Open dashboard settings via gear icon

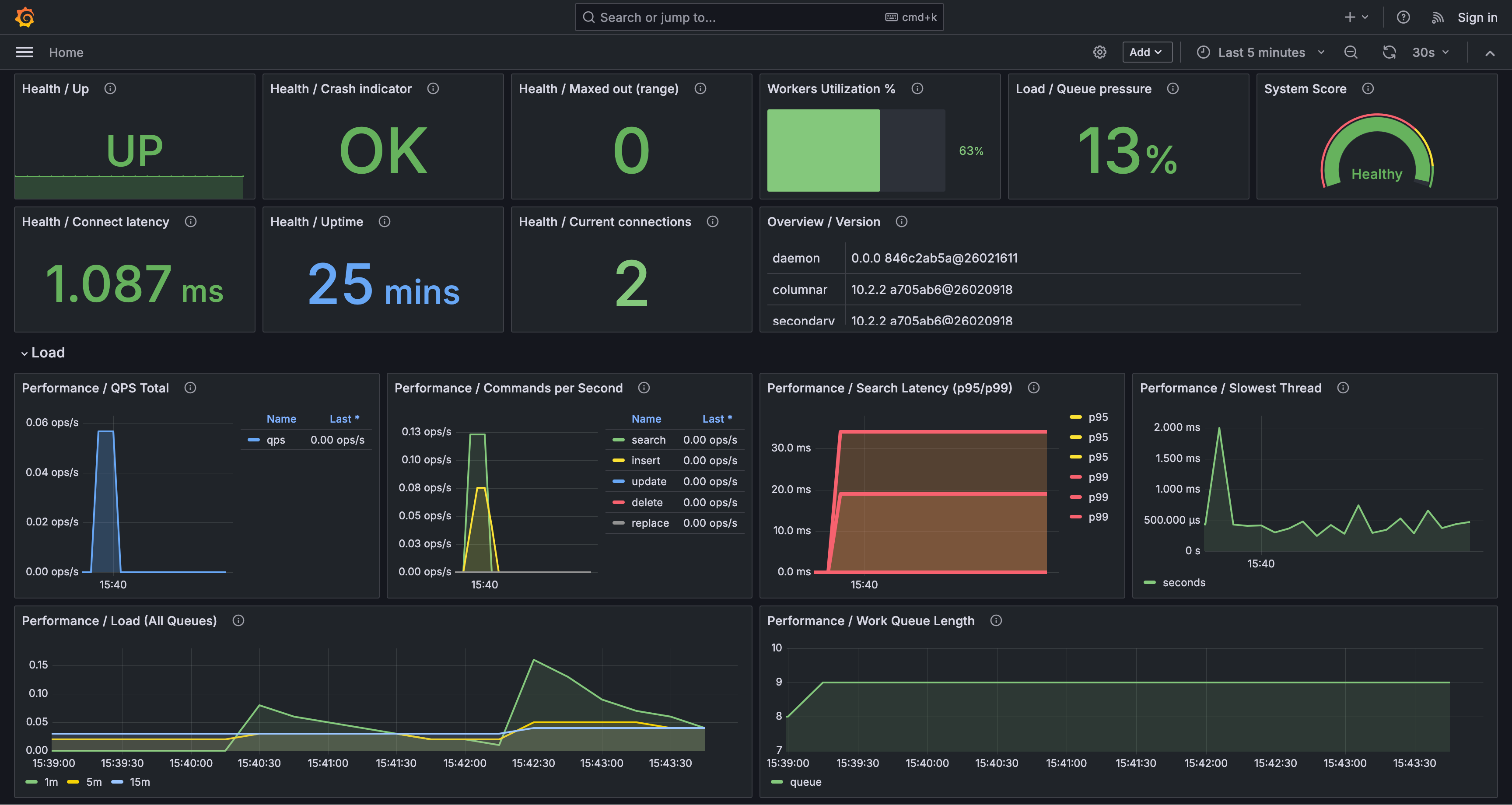click(x=1101, y=52)
